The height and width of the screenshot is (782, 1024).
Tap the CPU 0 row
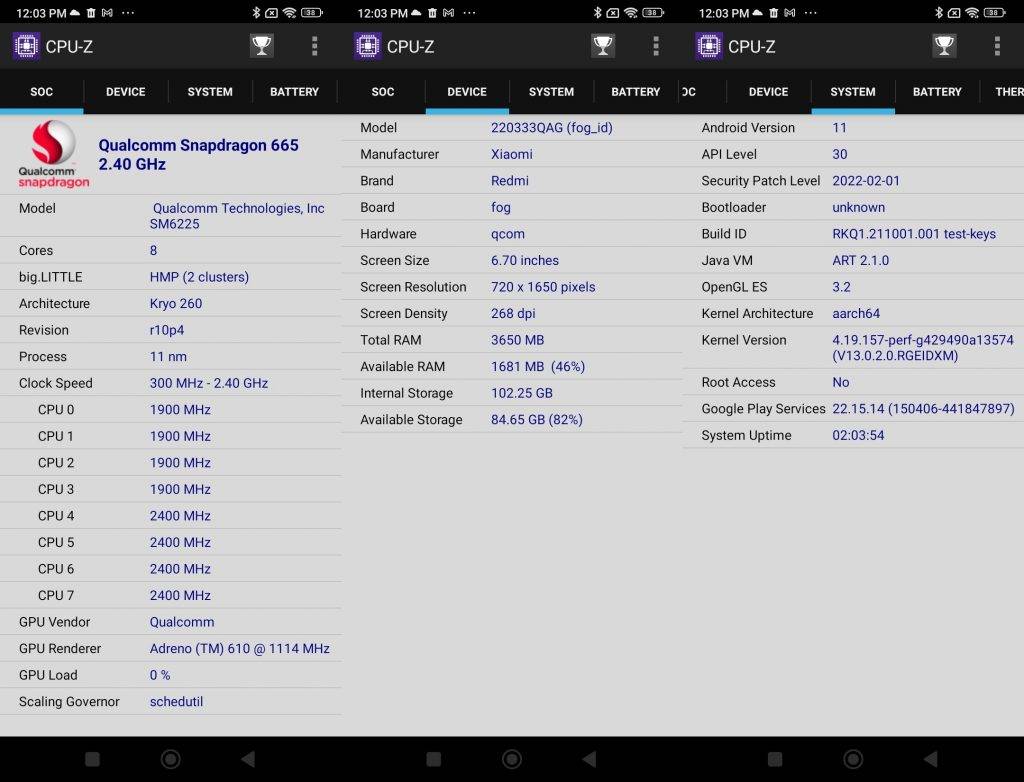click(x=170, y=410)
